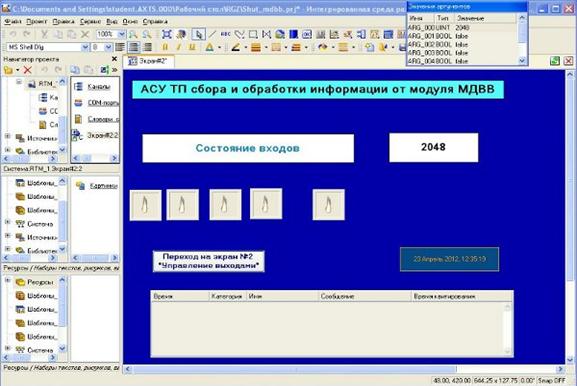The height and width of the screenshot is (386, 577).
Task: Toggle the Snap OFF status bar indicator
Action: click(x=552, y=380)
